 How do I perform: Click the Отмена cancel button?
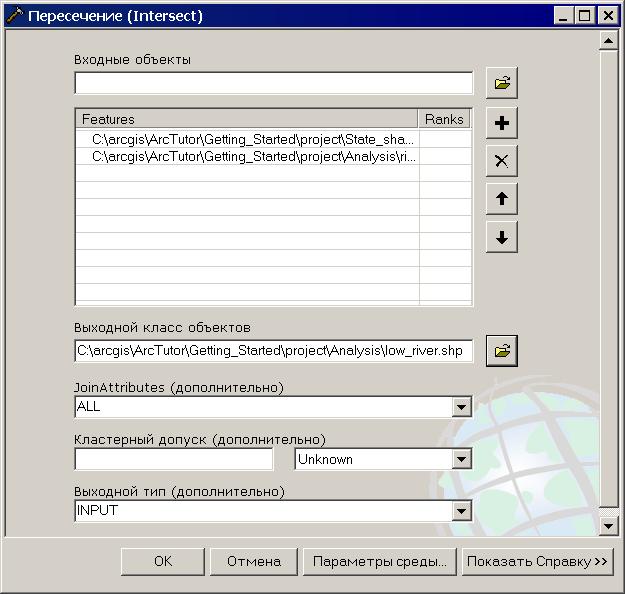tap(254, 561)
